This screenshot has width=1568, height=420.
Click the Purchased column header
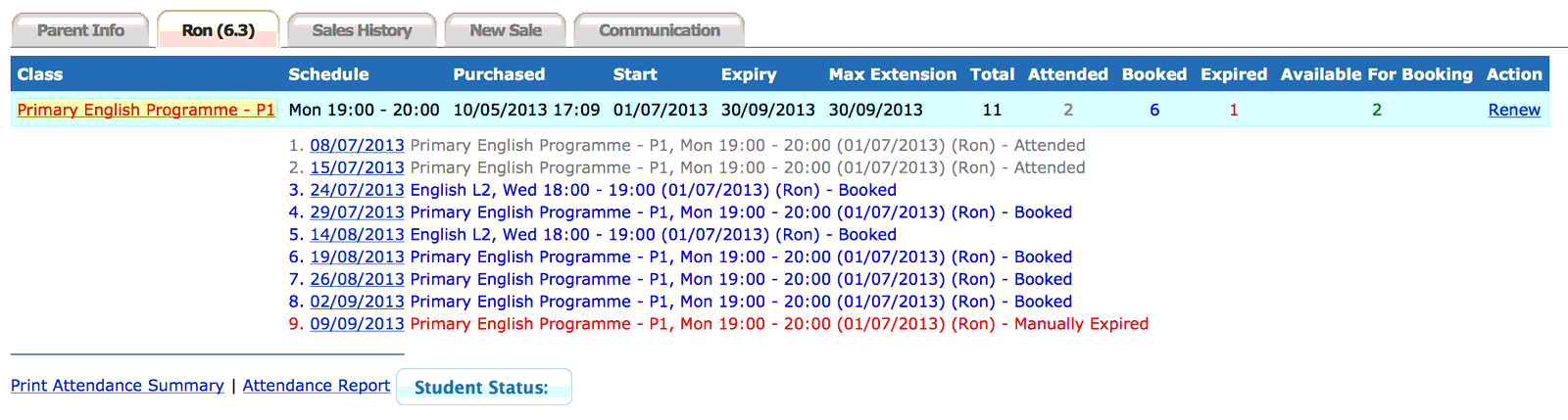click(x=499, y=74)
